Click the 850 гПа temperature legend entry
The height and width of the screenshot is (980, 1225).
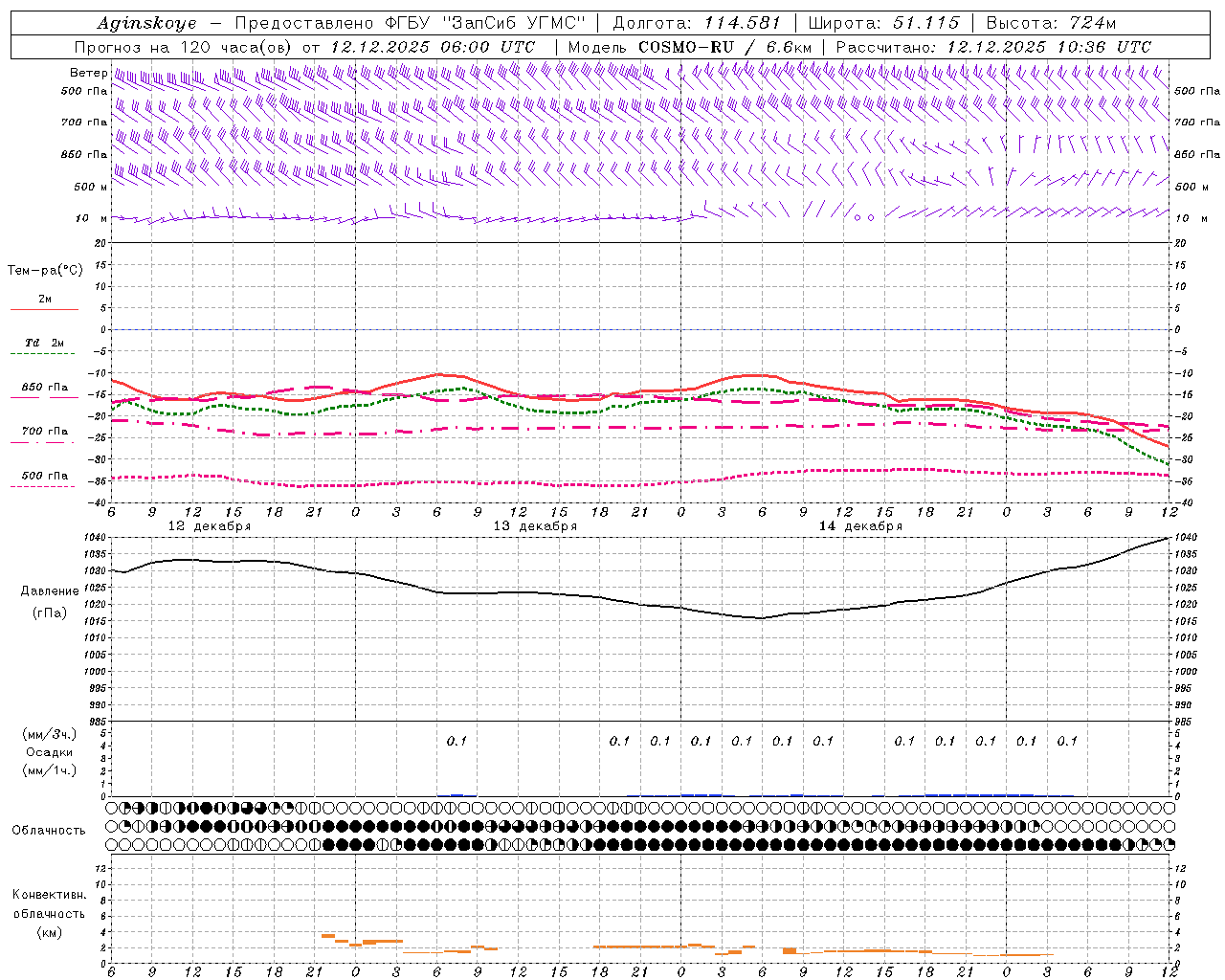point(44,388)
